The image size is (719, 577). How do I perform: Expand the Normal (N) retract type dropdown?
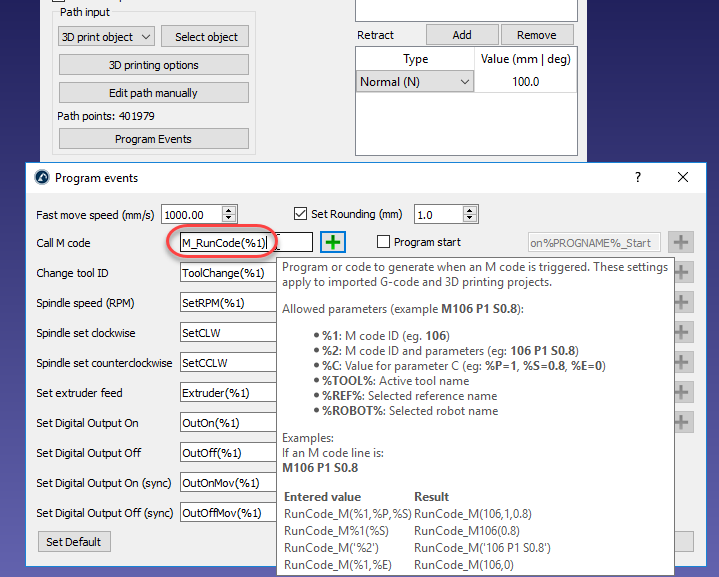click(x=416, y=82)
